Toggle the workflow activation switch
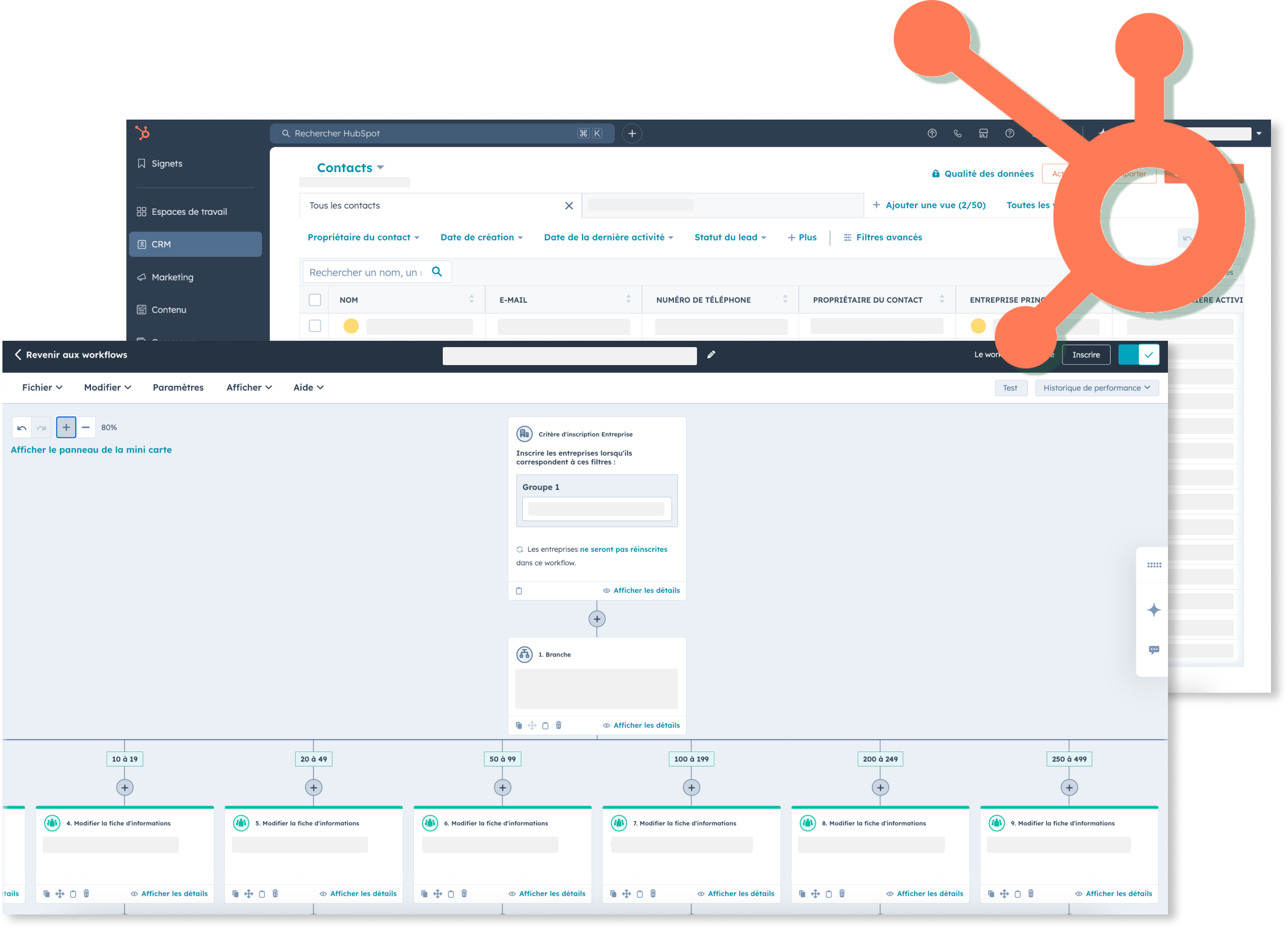The width and height of the screenshot is (1288, 929). click(1138, 355)
